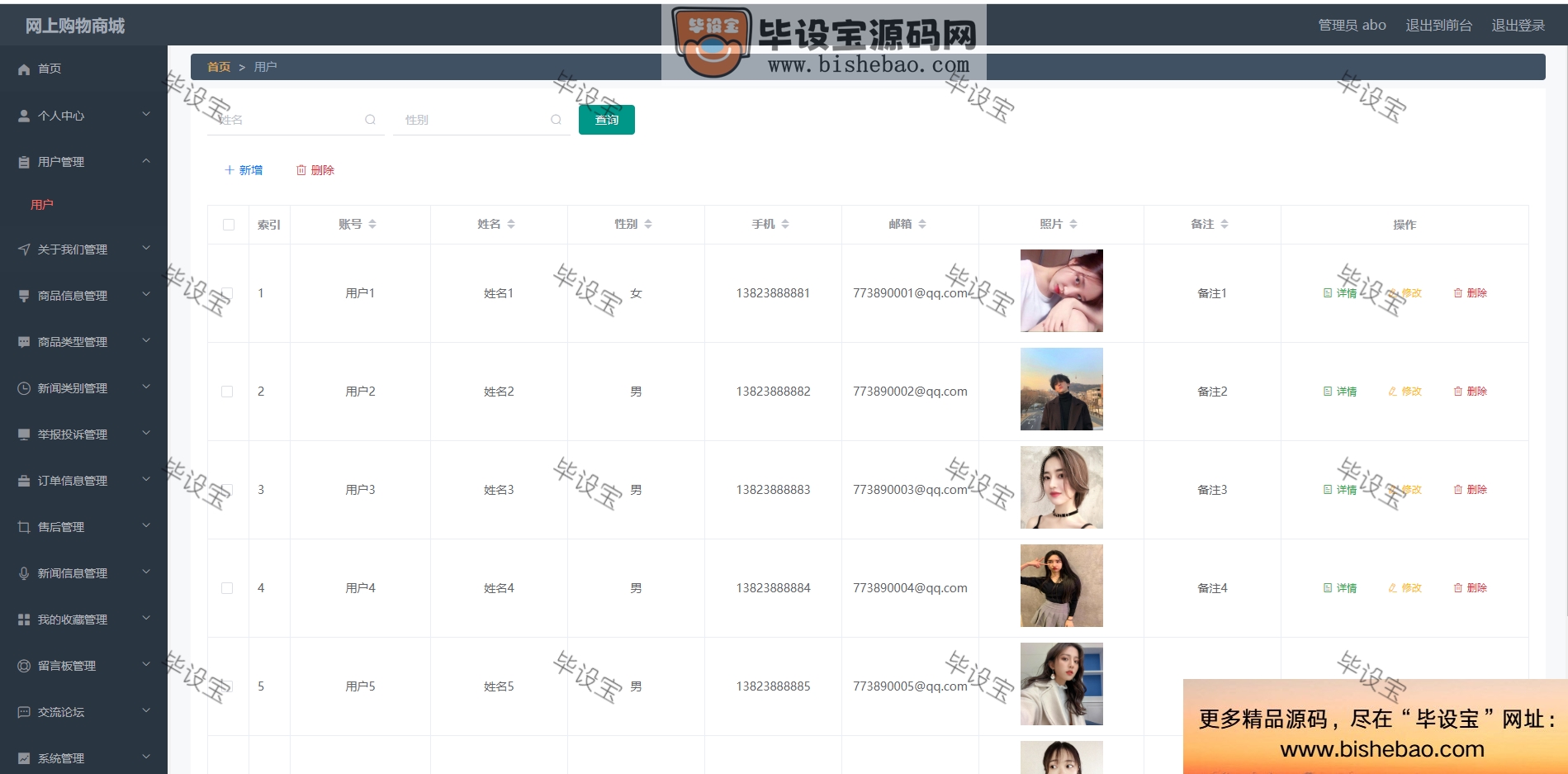The width and height of the screenshot is (1568, 774).
Task: Click the search icon in 姓名 field
Action: point(370,120)
